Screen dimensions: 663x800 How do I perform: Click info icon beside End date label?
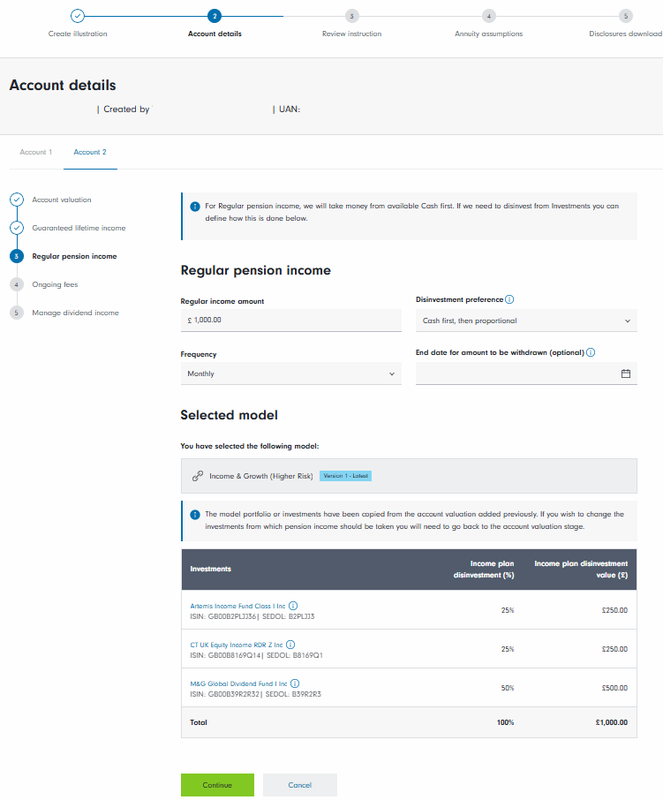click(x=591, y=352)
